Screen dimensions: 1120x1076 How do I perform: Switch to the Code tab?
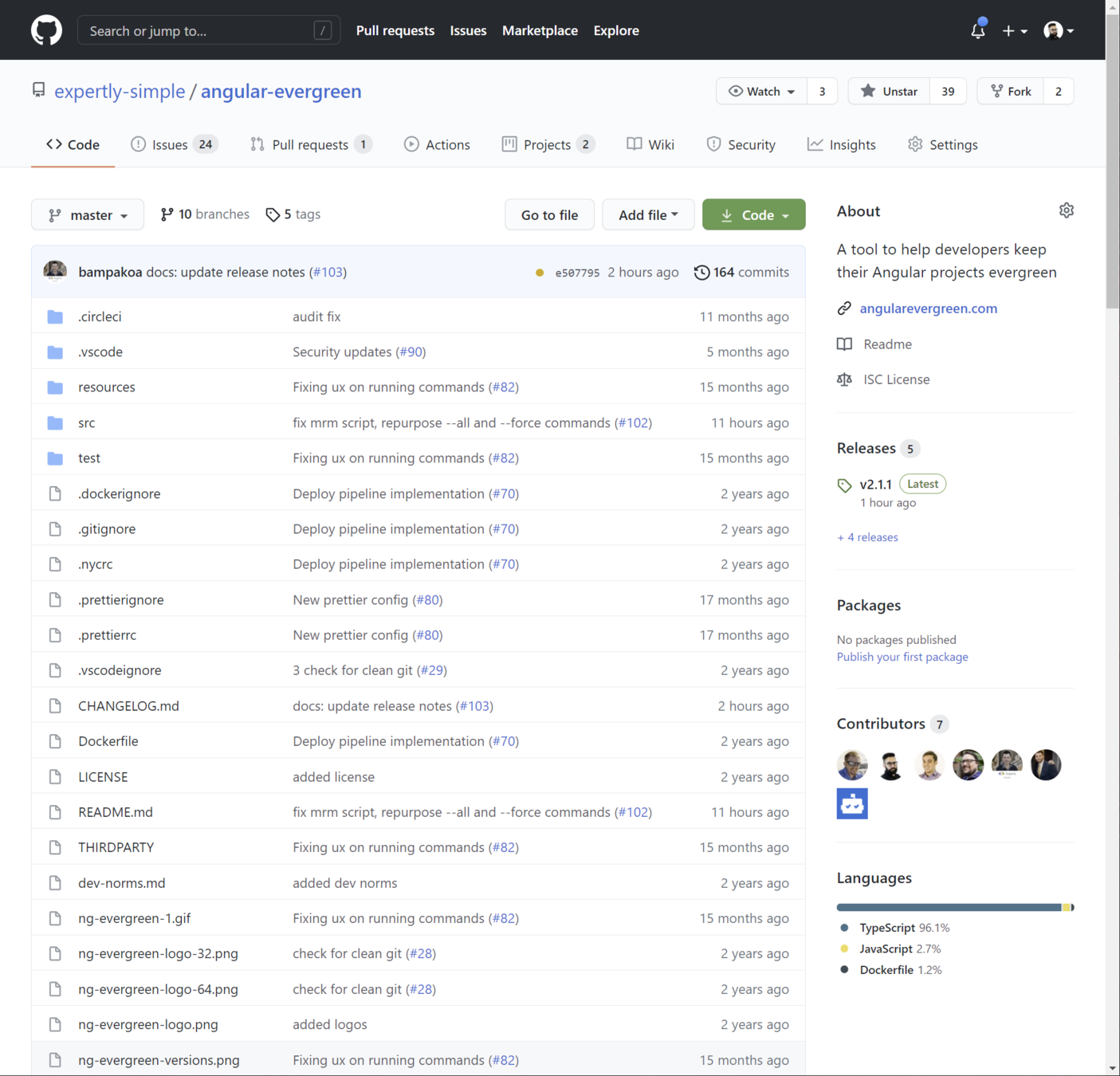click(73, 144)
